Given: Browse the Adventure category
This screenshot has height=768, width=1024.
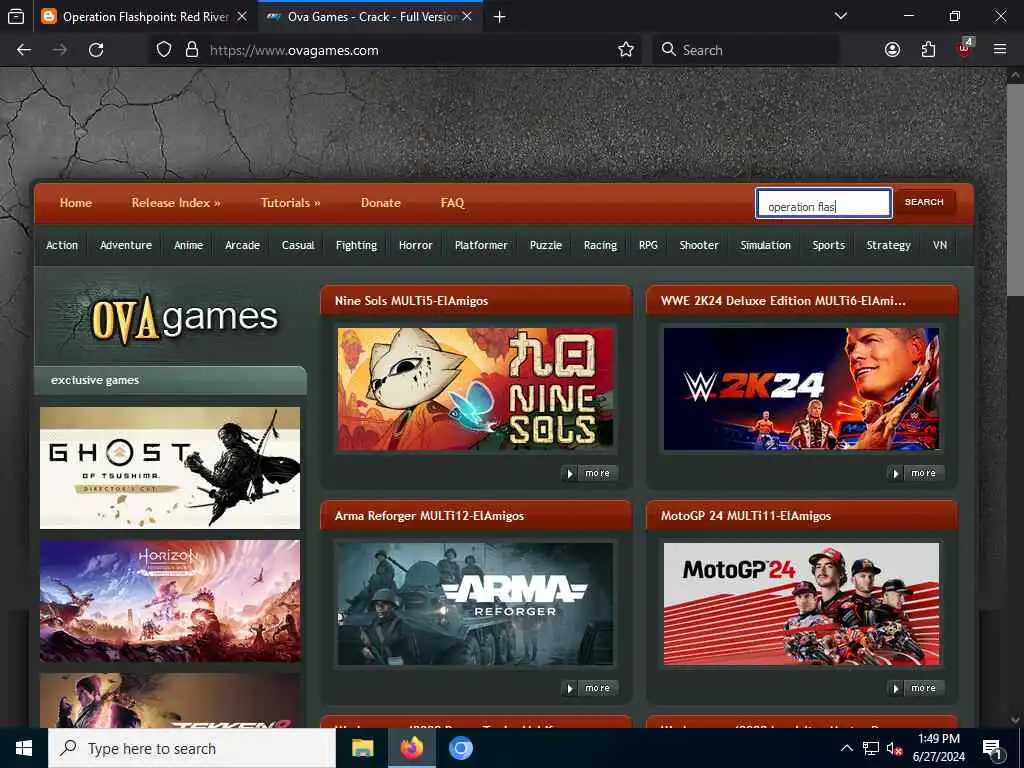Looking at the screenshot, I should point(126,246).
